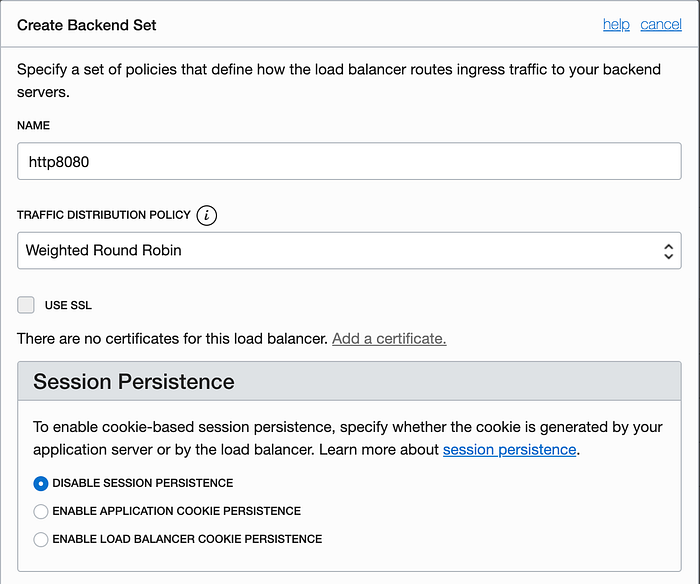Click the NAME field label
700x584 pixels.
(33, 126)
